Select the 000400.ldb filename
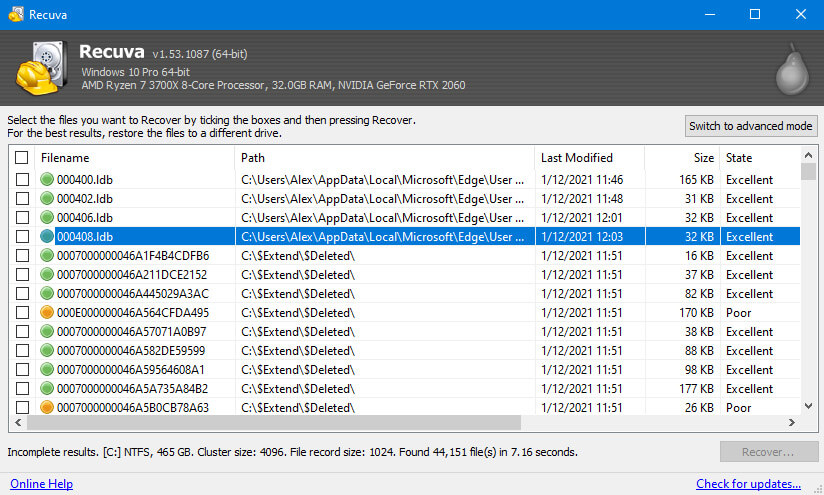This screenshot has width=824, height=495. tap(85, 180)
